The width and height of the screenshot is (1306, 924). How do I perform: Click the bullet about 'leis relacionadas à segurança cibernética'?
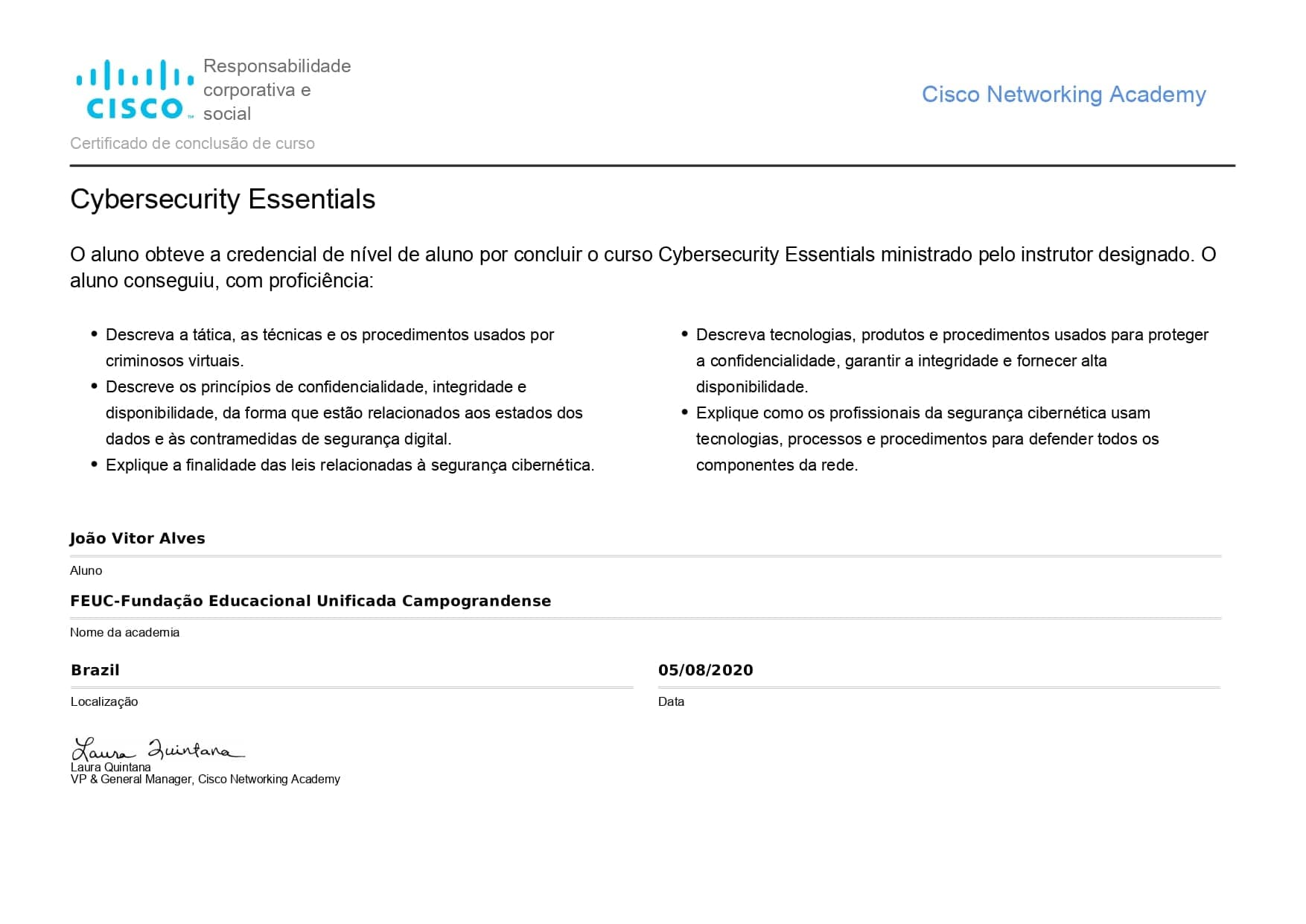tap(350, 465)
